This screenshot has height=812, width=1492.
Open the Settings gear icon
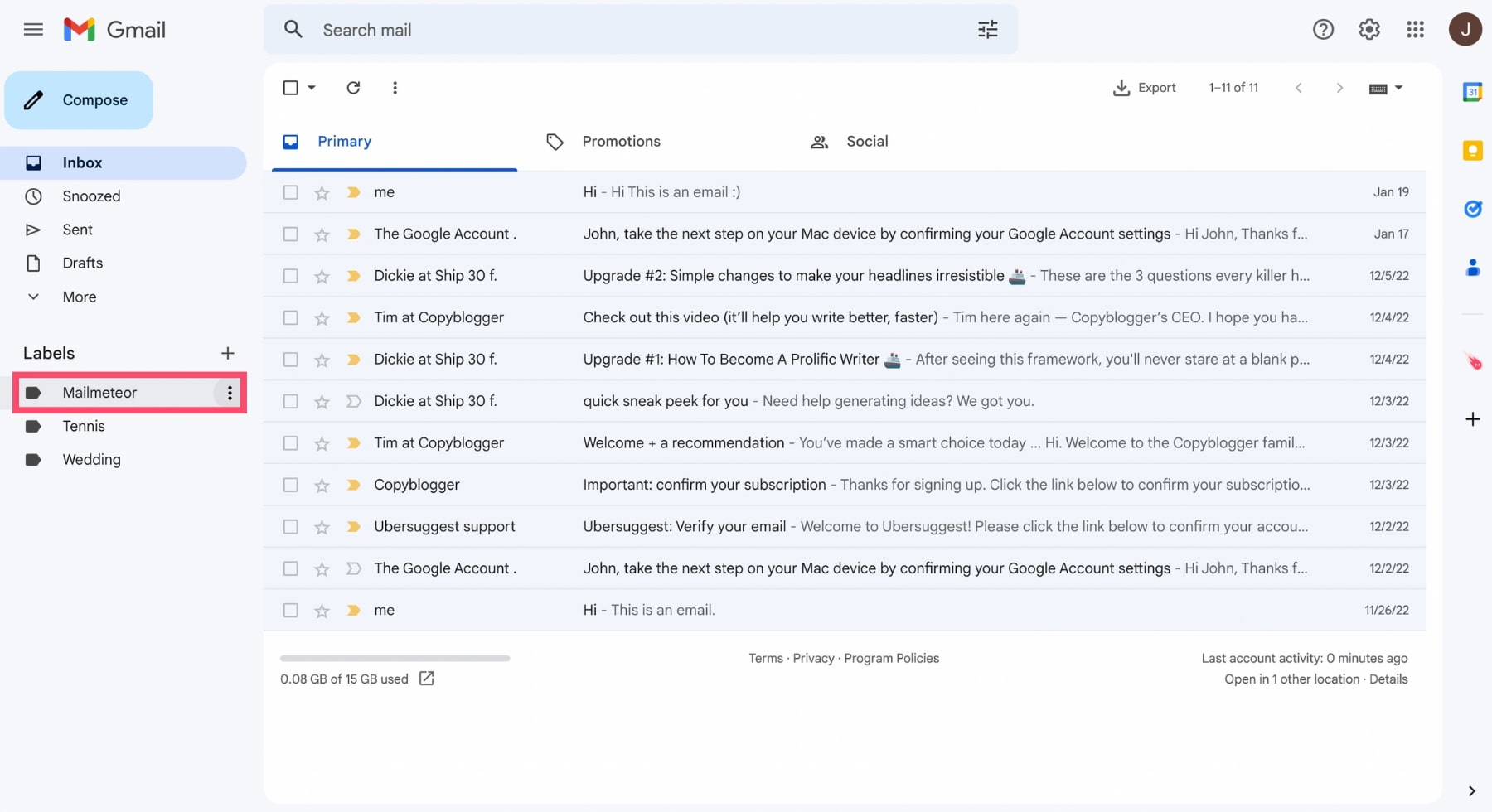[x=1368, y=30]
